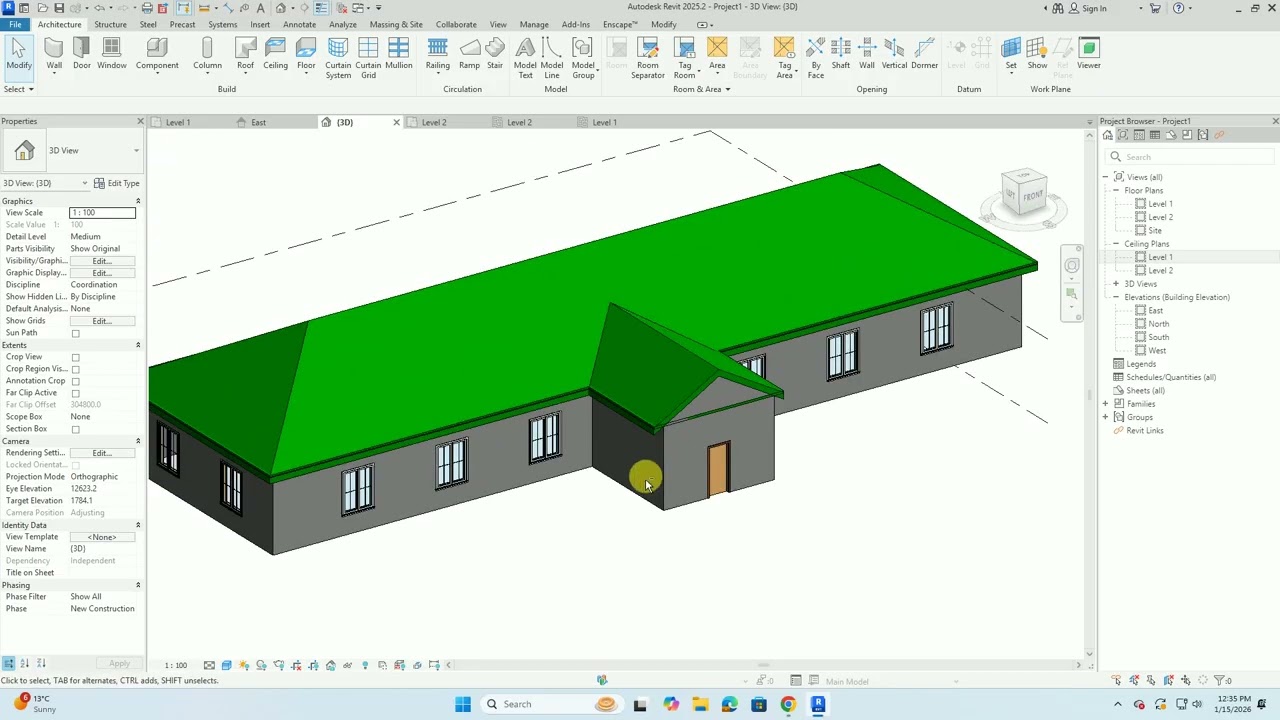The width and height of the screenshot is (1280, 720).
Task: Select the Tag Room tool
Action: click(685, 58)
